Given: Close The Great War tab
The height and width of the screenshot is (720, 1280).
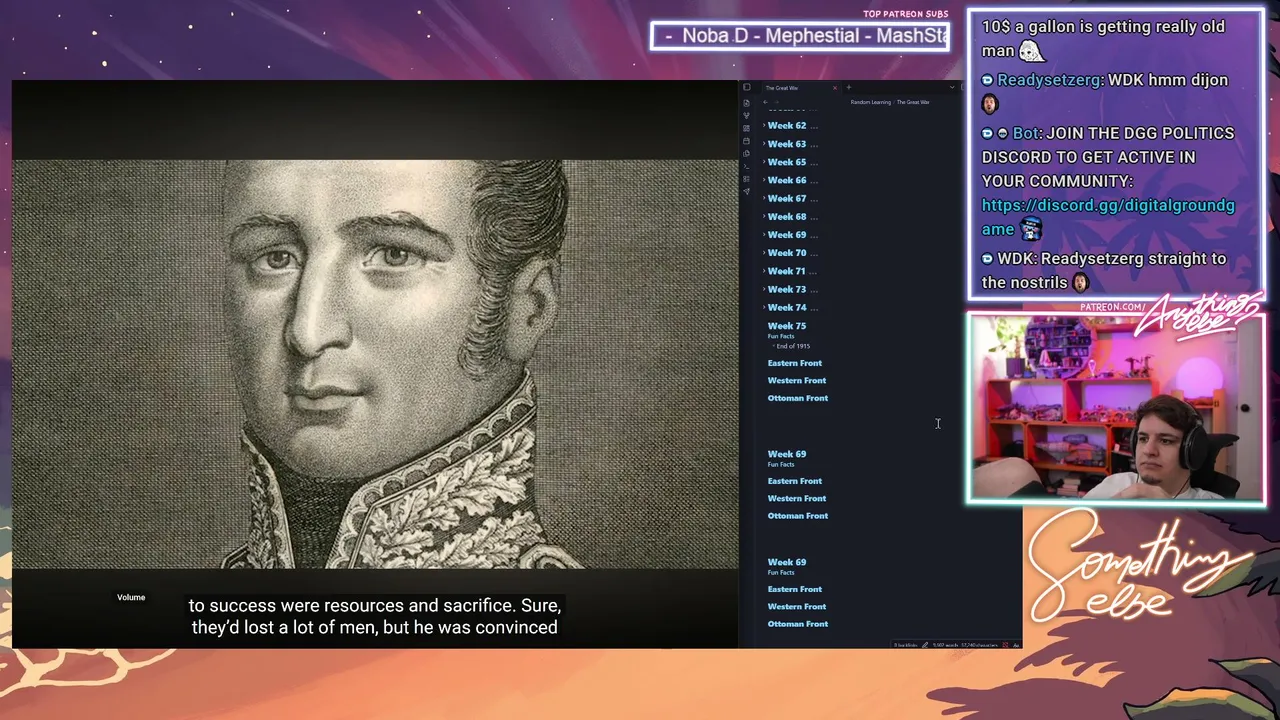Looking at the screenshot, I should tap(835, 88).
